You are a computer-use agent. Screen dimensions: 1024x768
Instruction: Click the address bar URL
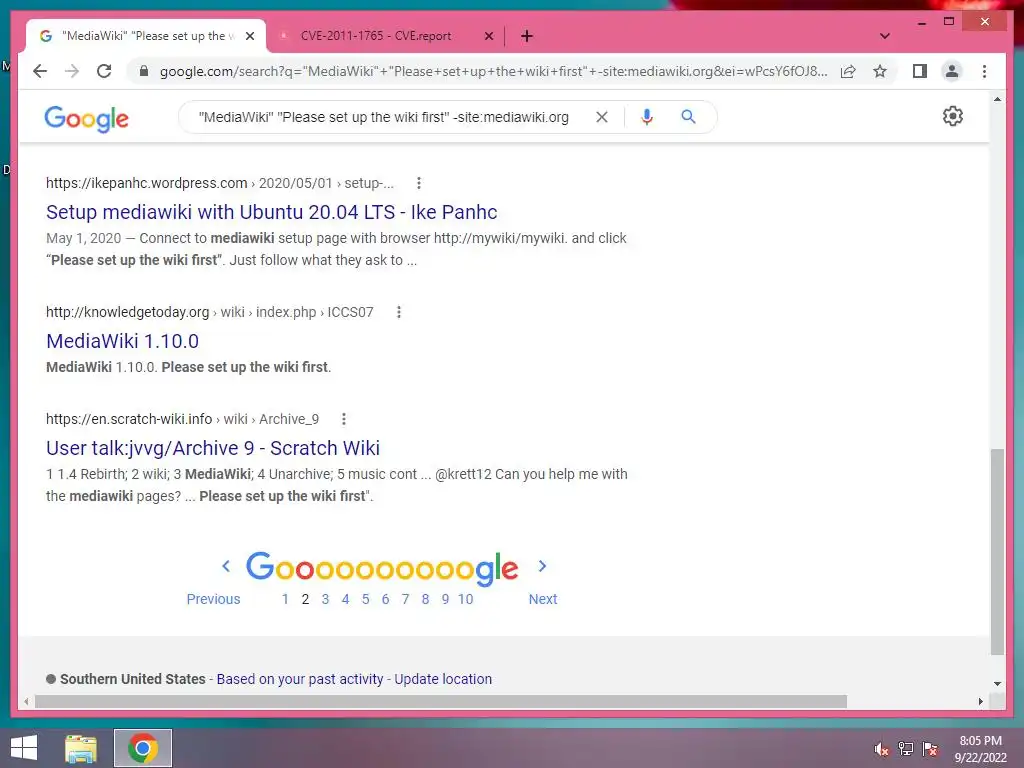click(493, 71)
